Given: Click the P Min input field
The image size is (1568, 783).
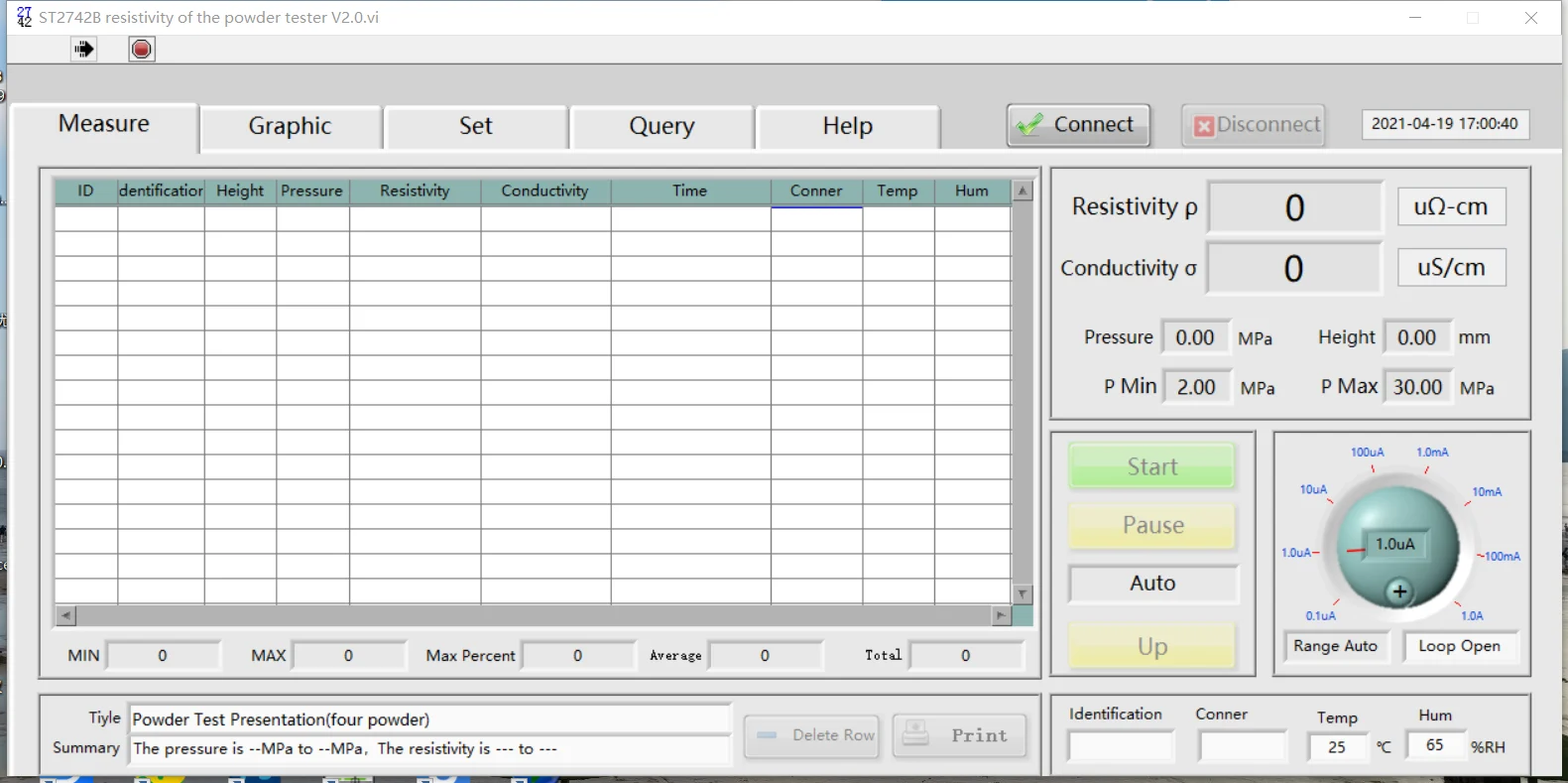Looking at the screenshot, I should (x=1197, y=387).
